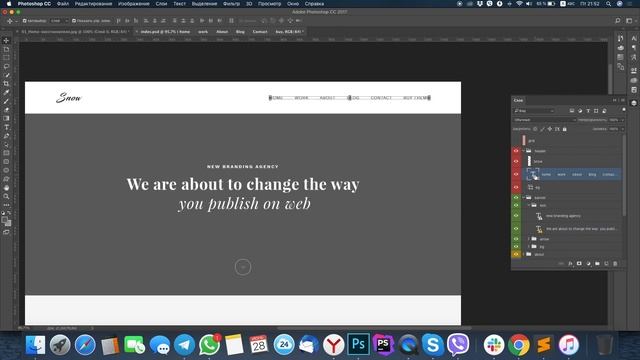Toggle the Auto-Select checkbox
640x360 pixels.
coord(24,20)
